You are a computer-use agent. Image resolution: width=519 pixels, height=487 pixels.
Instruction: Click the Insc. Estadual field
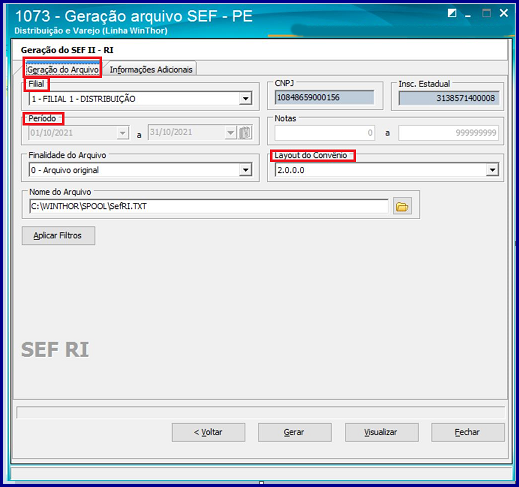pyautogui.click(x=449, y=98)
